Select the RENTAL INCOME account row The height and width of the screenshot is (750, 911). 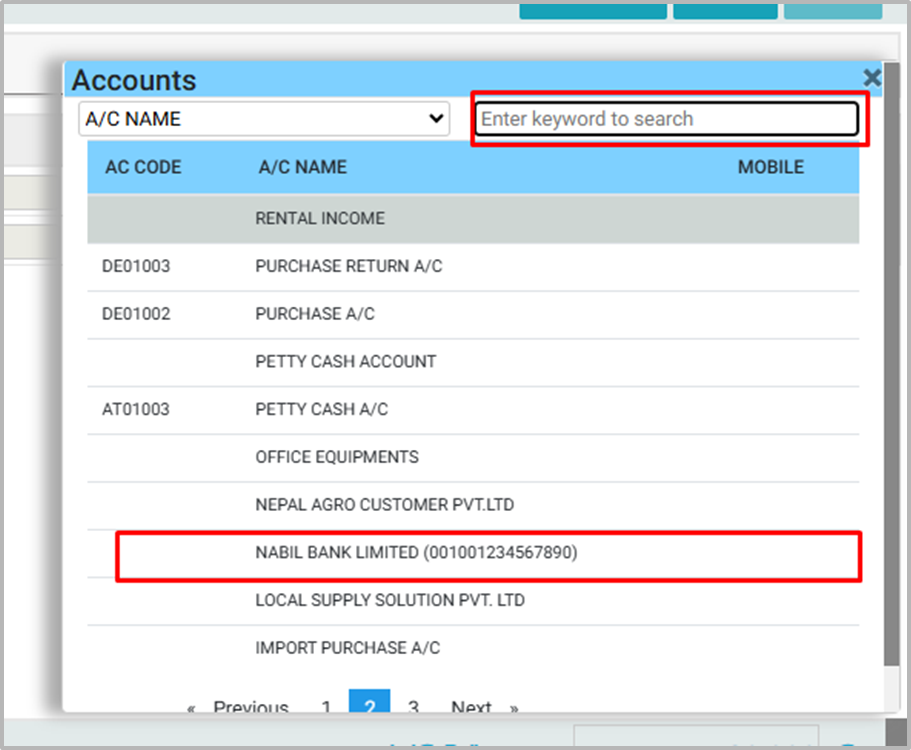point(320,218)
